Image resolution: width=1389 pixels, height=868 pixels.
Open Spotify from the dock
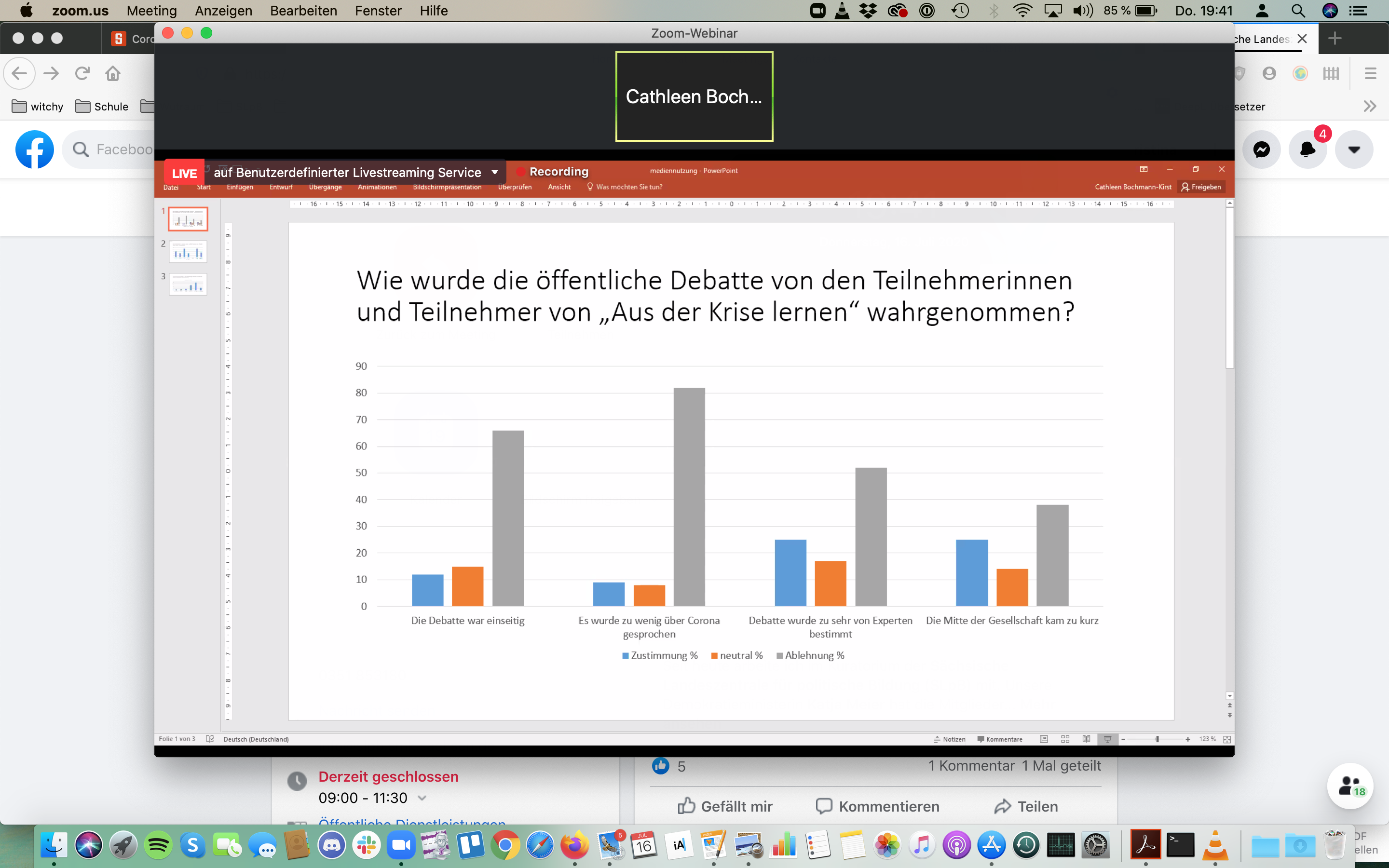pyautogui.click(x=158, y=846)
